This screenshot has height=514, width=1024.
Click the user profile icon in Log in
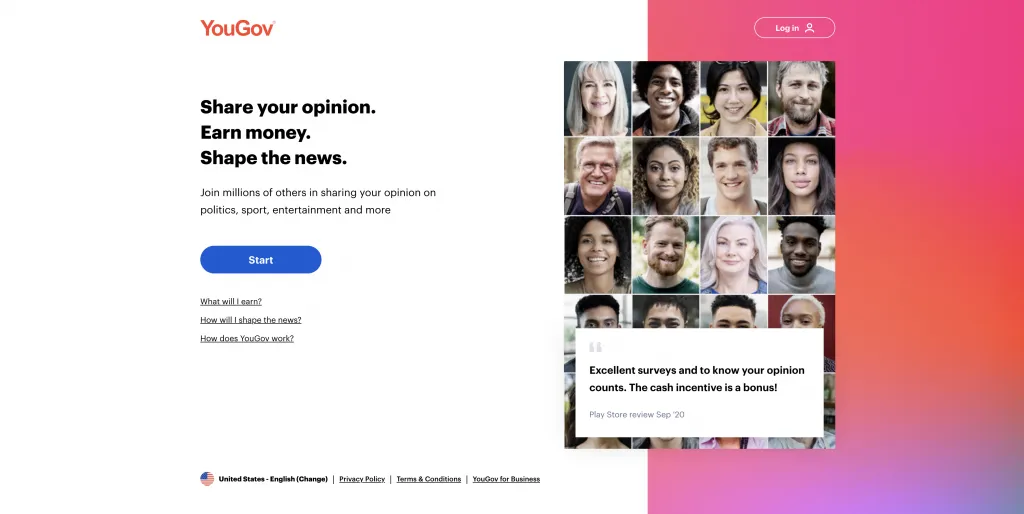tap(809, 28)
